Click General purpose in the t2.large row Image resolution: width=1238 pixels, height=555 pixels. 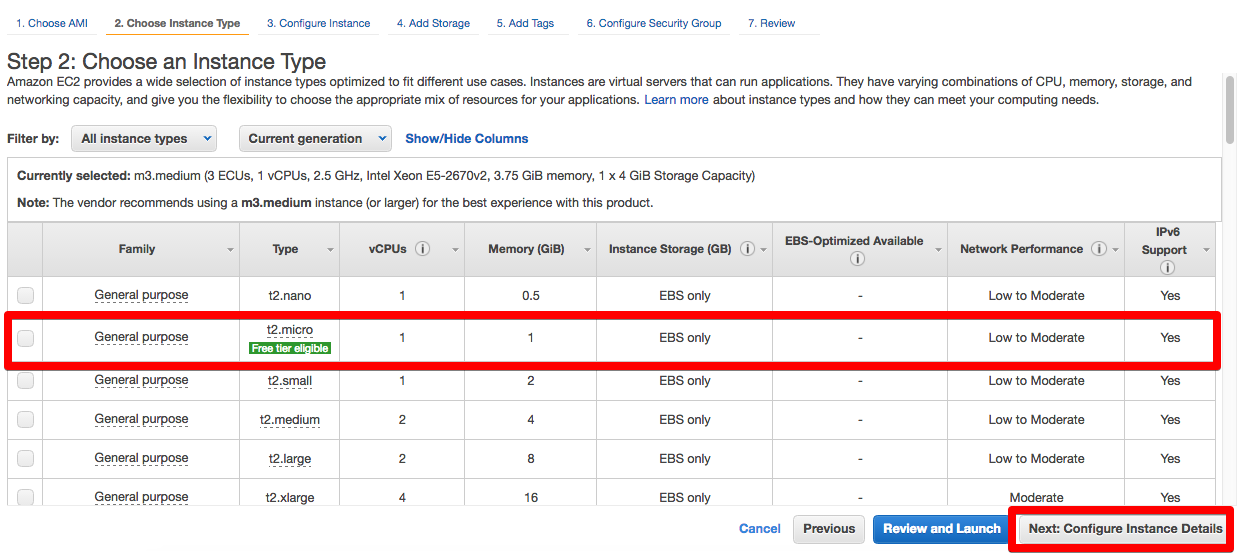[141, 458]
